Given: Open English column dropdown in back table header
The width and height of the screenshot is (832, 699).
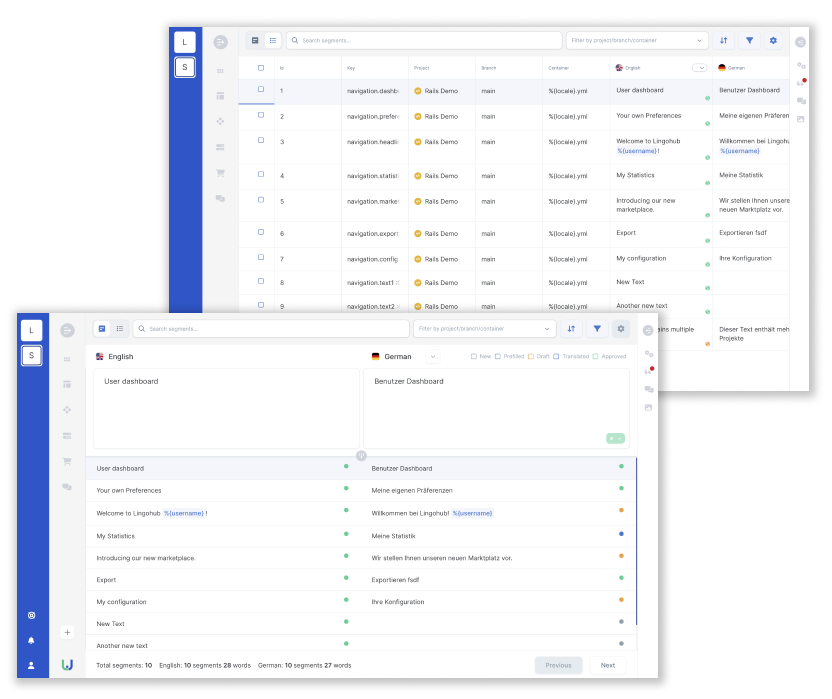Looking at the screenshot, I should (x=700, y=68).
